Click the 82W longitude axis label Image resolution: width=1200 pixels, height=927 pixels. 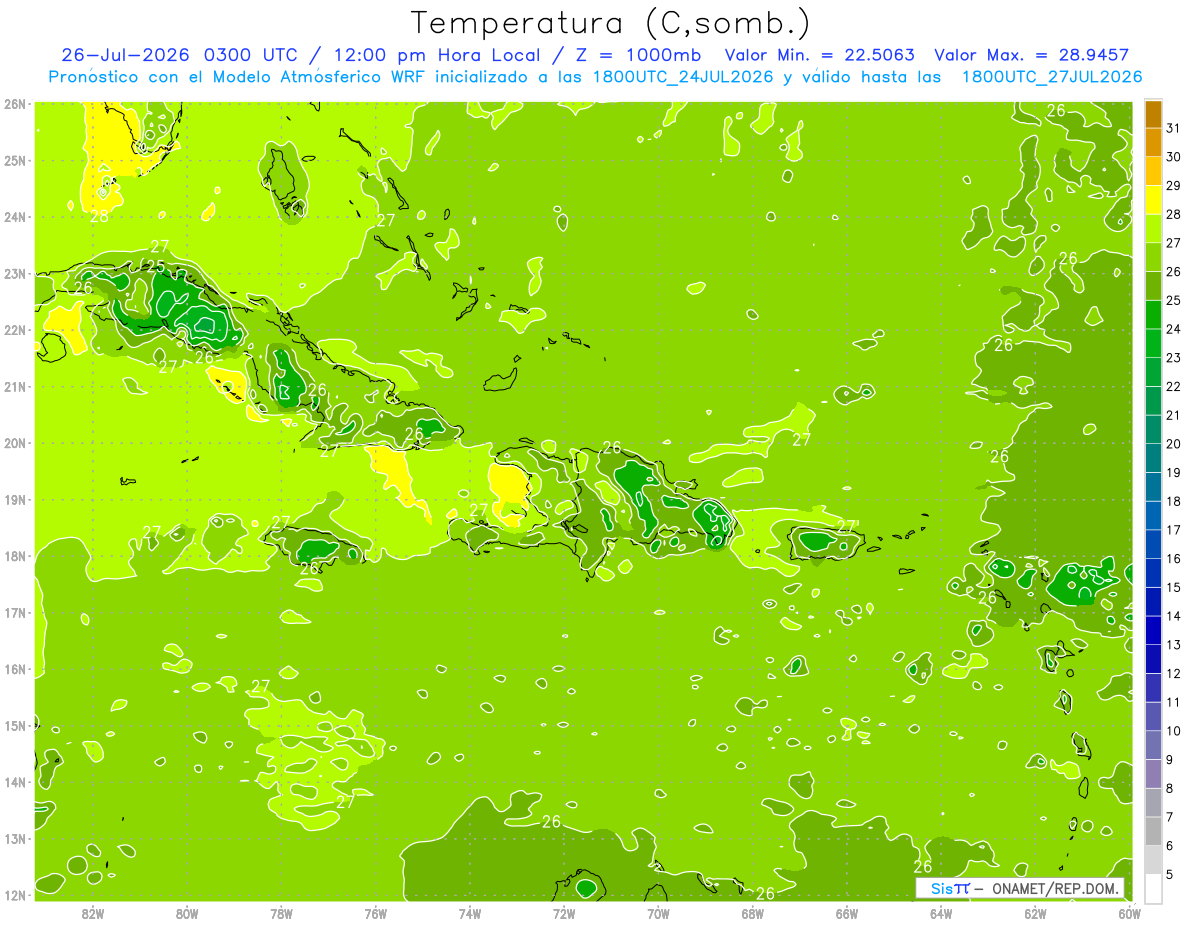click(93, 913)
